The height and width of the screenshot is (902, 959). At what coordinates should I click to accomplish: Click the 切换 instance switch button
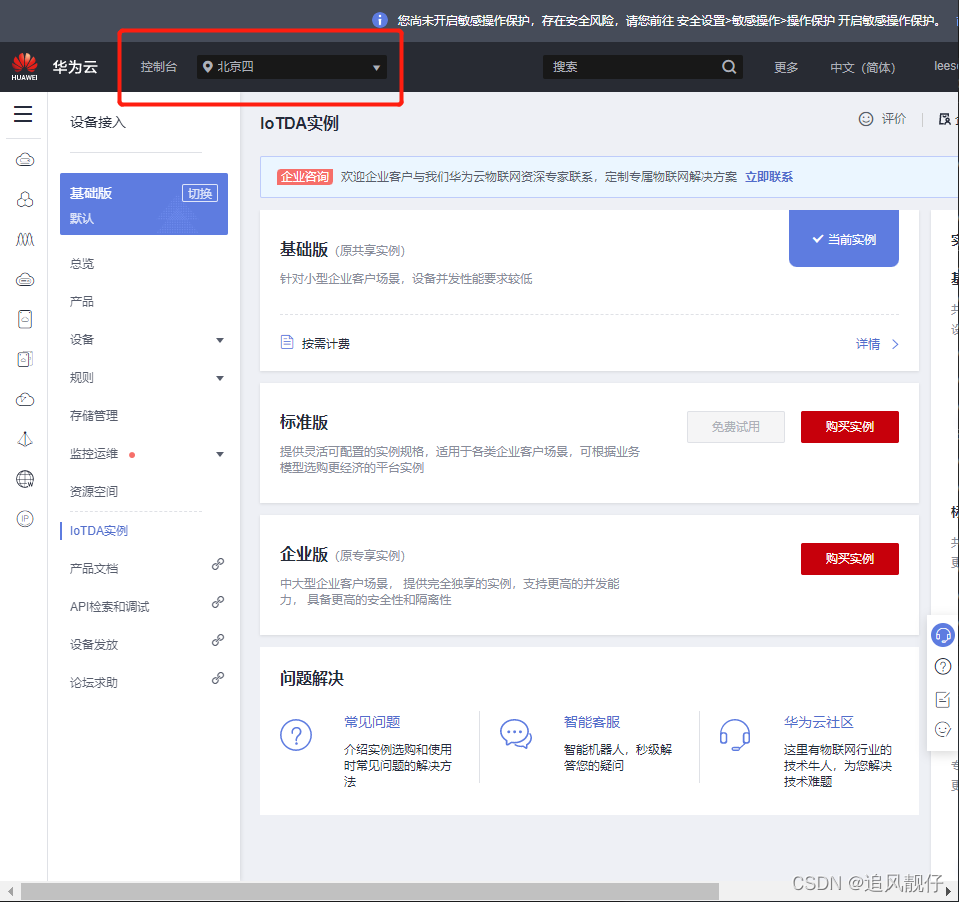[x=200, y=193]
